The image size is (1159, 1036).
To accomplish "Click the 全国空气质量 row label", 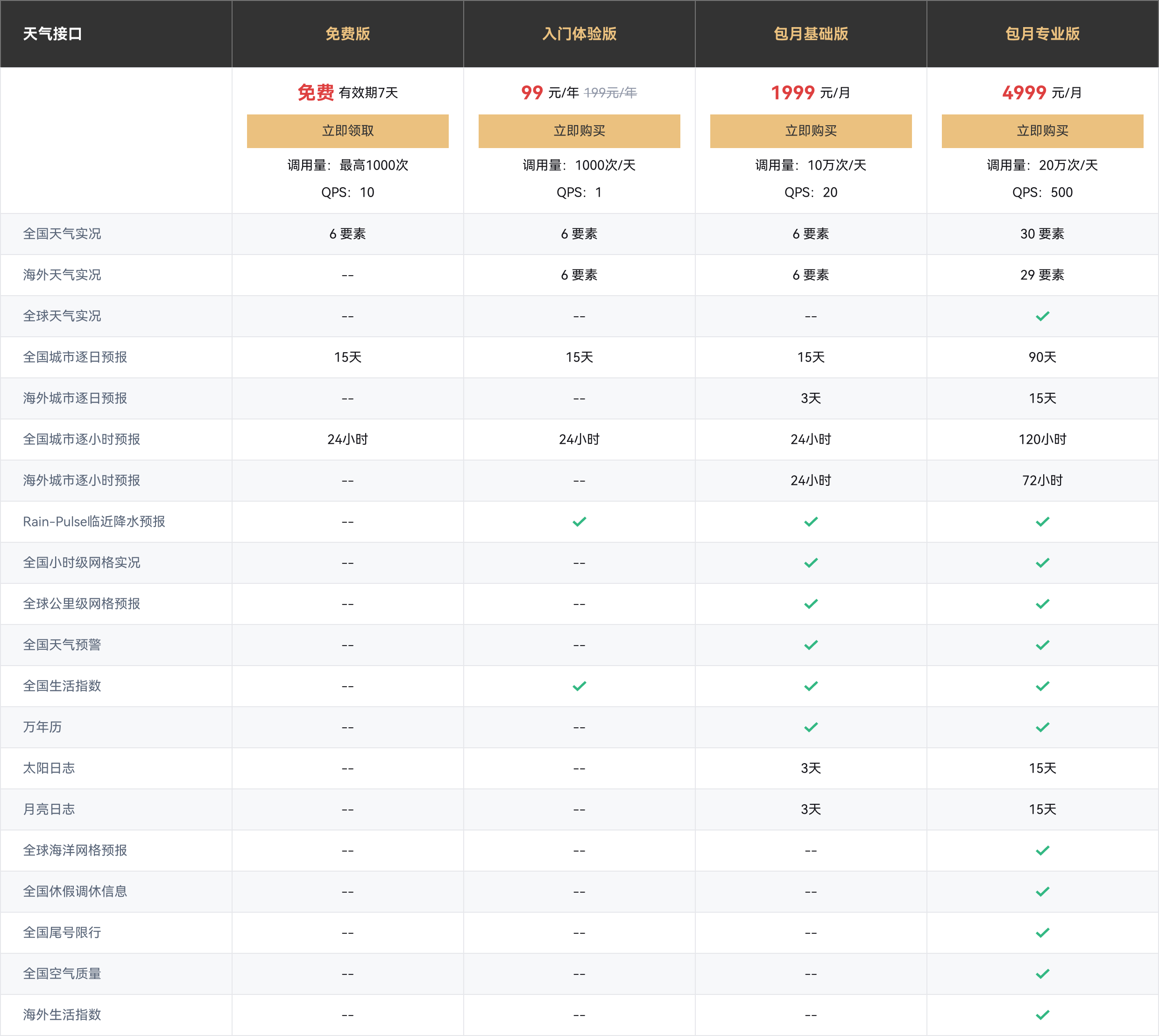I will click(x=62, y=973).
